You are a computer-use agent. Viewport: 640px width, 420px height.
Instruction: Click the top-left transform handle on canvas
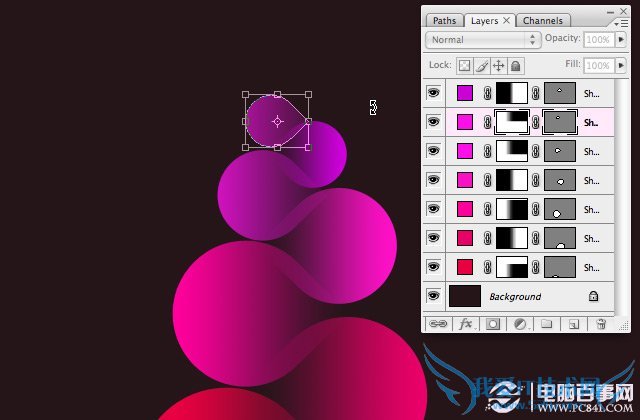[245, 94]
